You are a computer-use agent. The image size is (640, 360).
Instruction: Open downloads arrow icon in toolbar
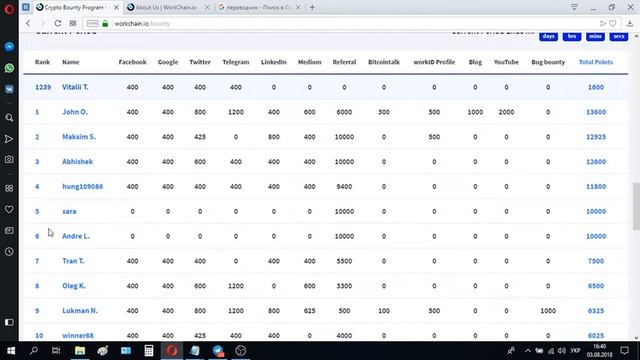[x=630, y=24]
